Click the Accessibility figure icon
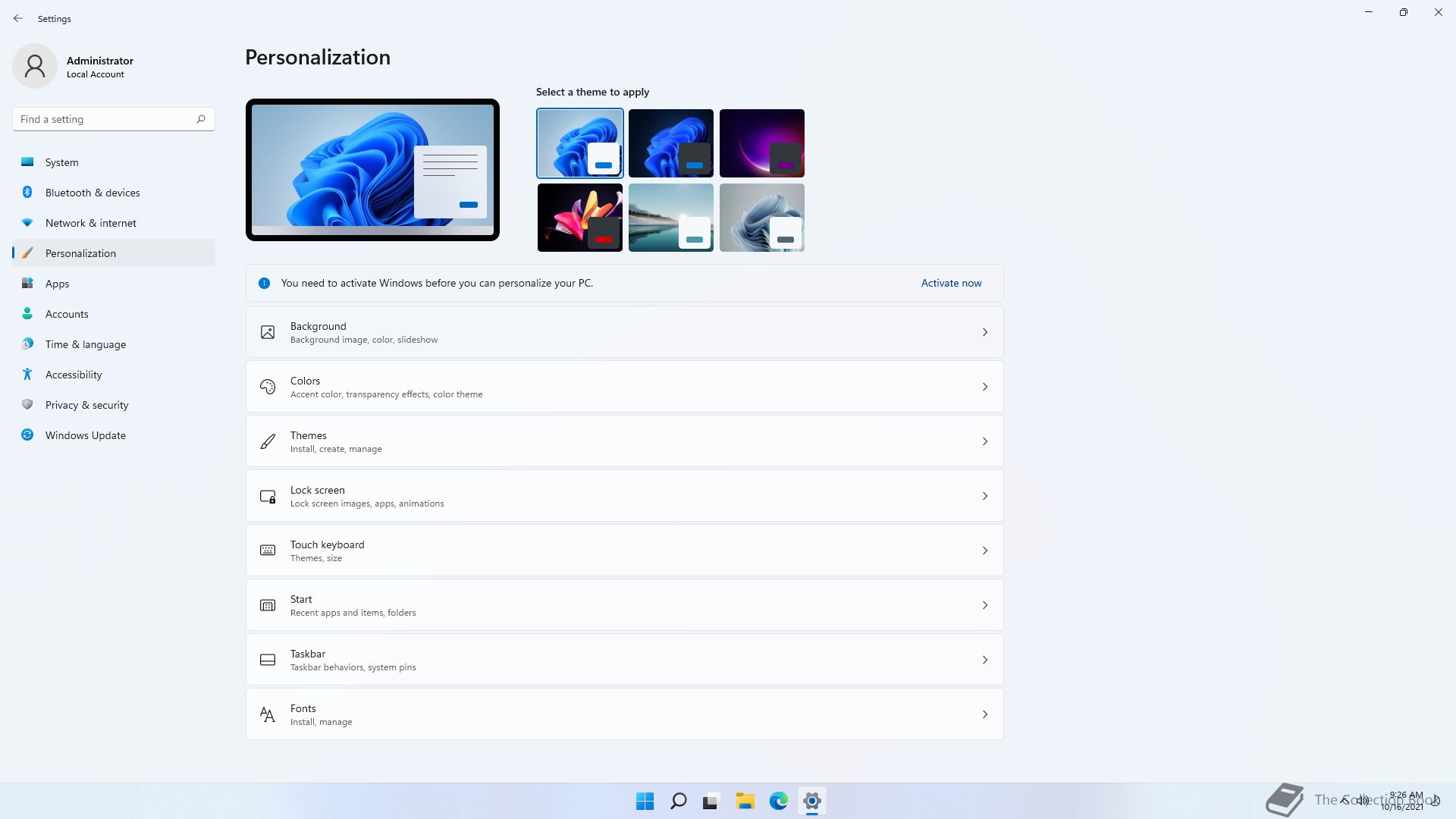The image size is (1456, 819). coord(27,374)
